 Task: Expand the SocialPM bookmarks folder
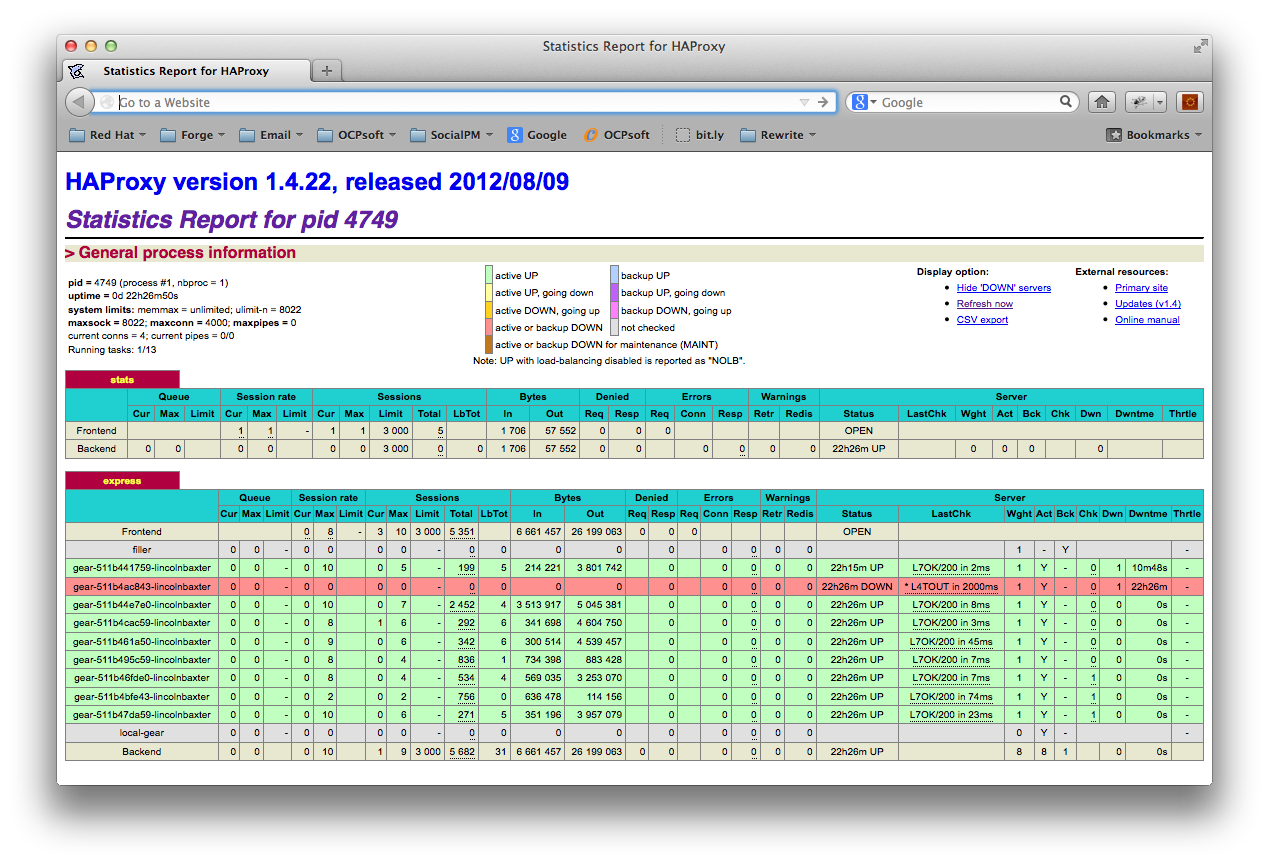point(453,135)
